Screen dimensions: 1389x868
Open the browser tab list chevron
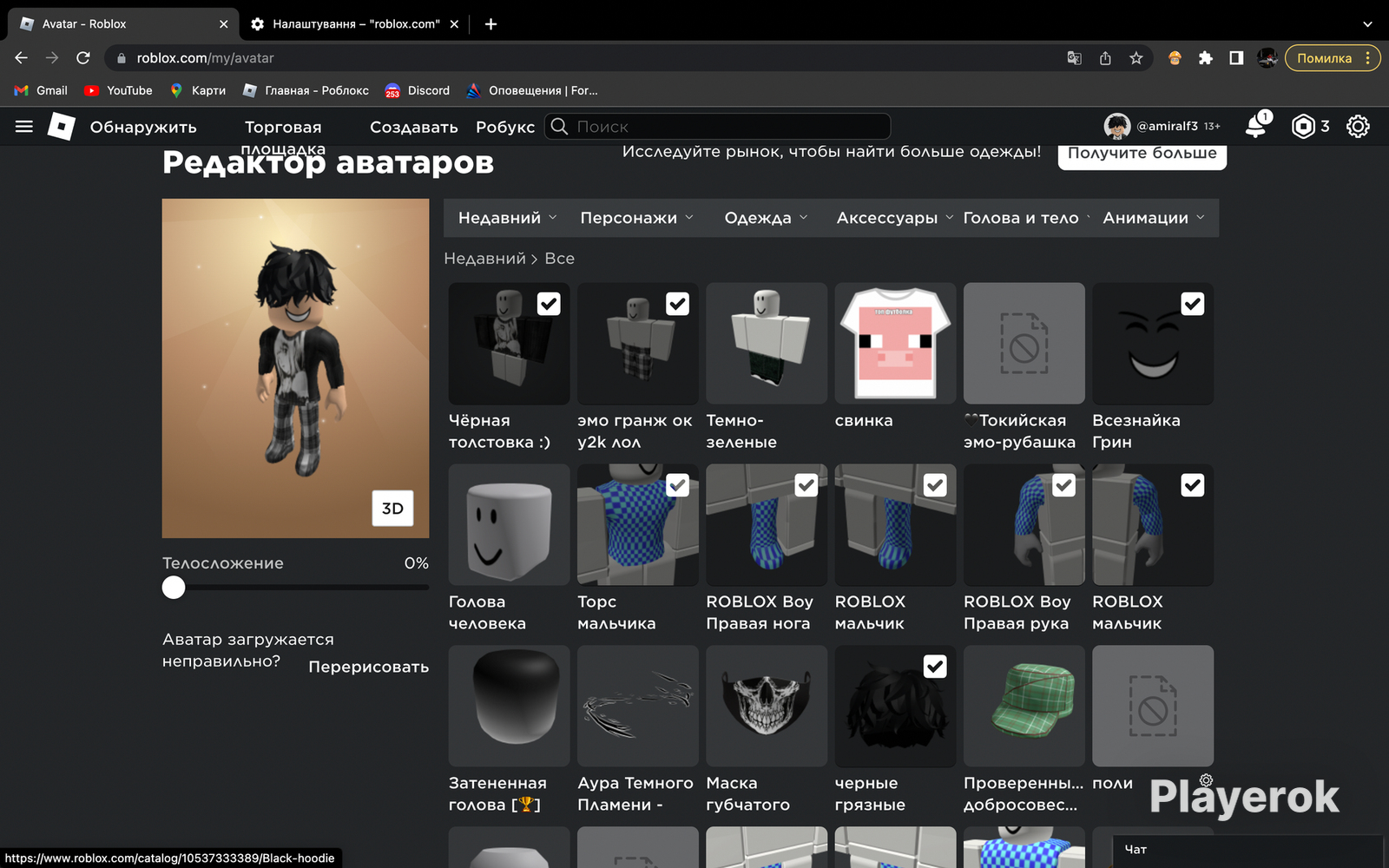click(x=1367, y=24)
